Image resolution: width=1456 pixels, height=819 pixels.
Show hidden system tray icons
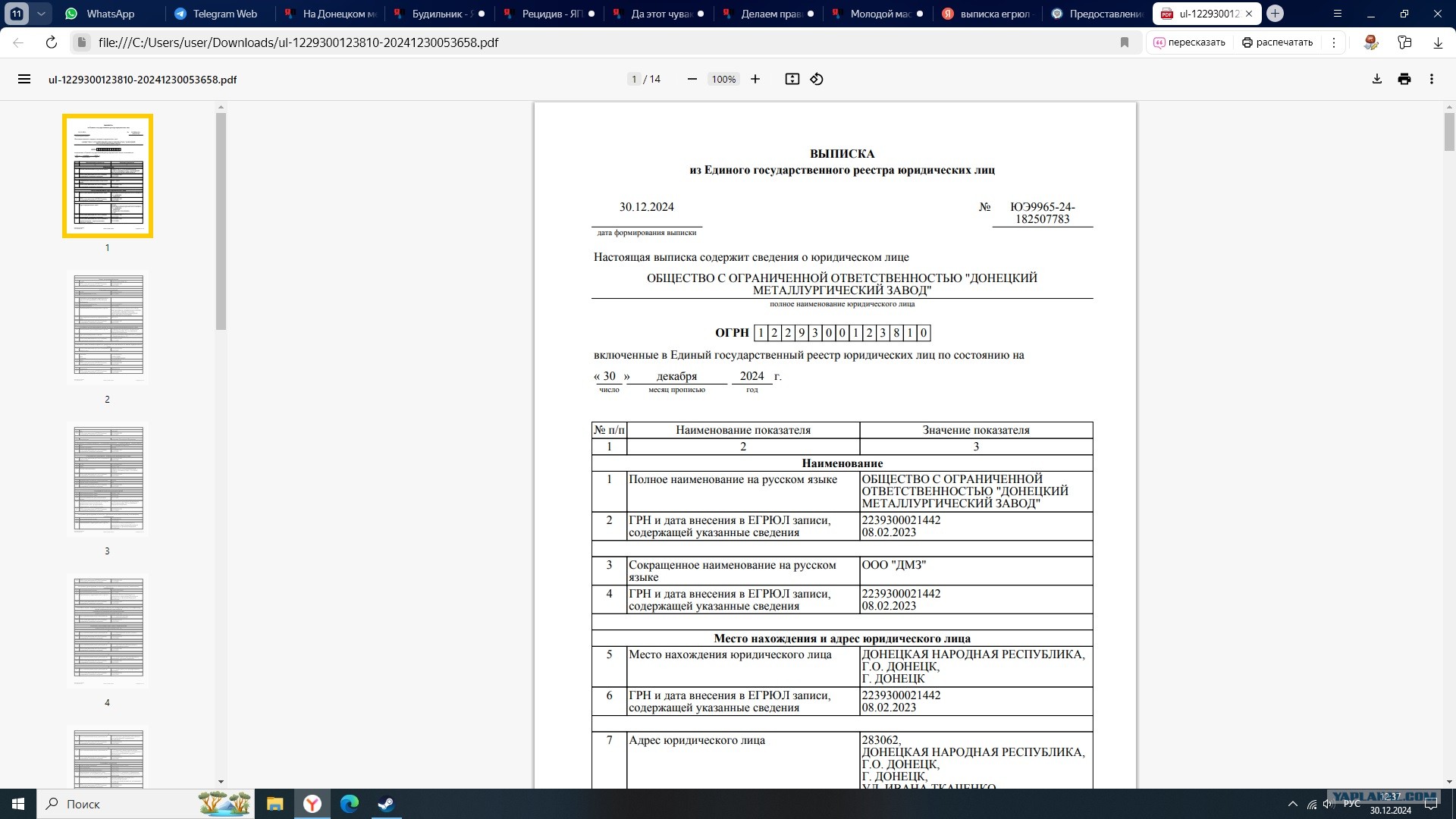click(1292, 805)
